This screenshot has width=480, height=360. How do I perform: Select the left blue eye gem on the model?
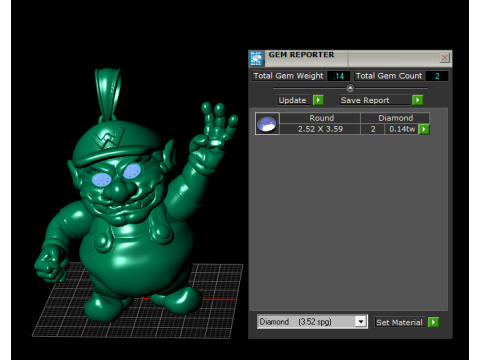coord(102,180)
